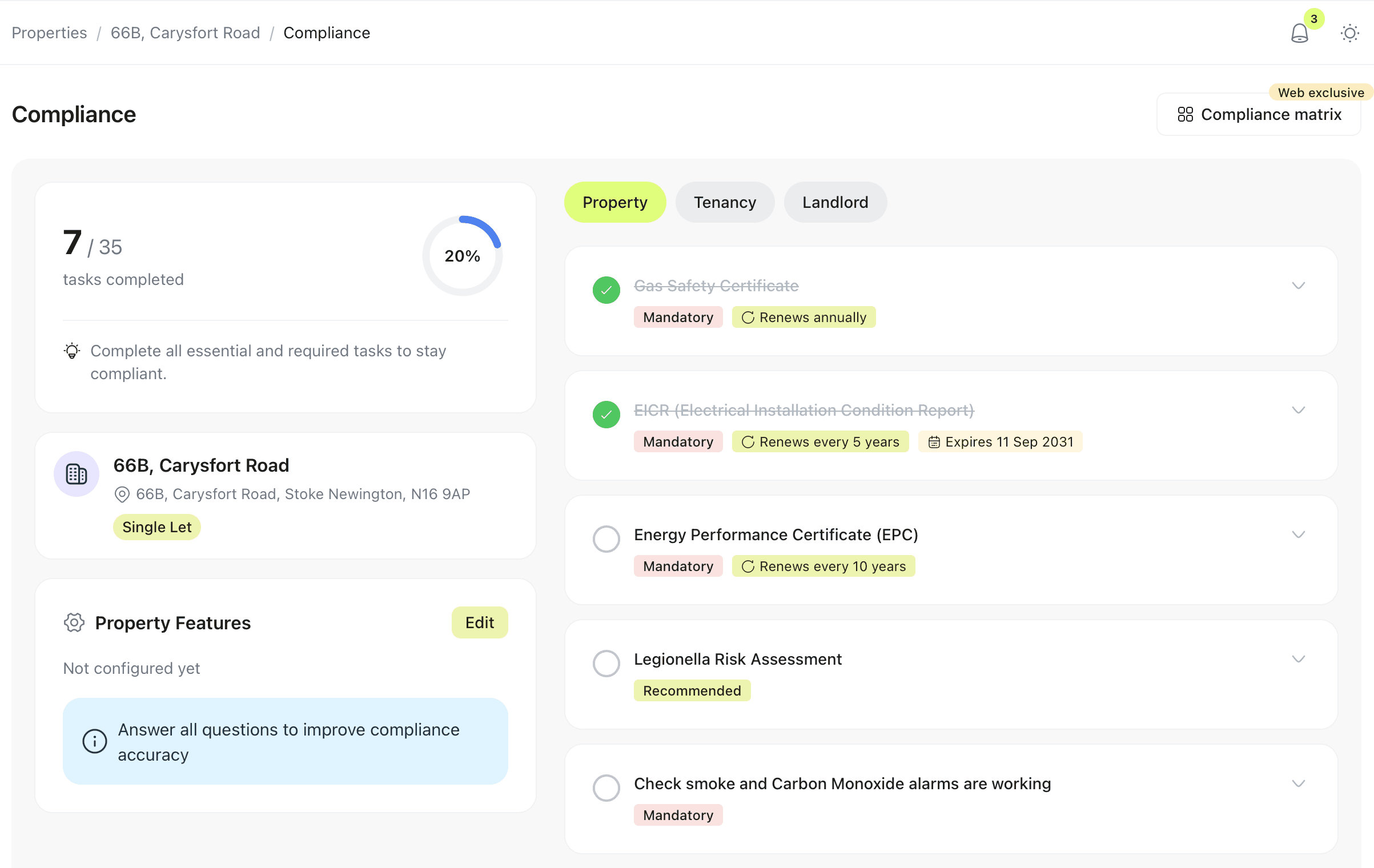Viewport: 1374px width, 868px height.
Task: Mark smoke and Carbon Monoxide alarms check complete
Action: (x=606, y=788)
